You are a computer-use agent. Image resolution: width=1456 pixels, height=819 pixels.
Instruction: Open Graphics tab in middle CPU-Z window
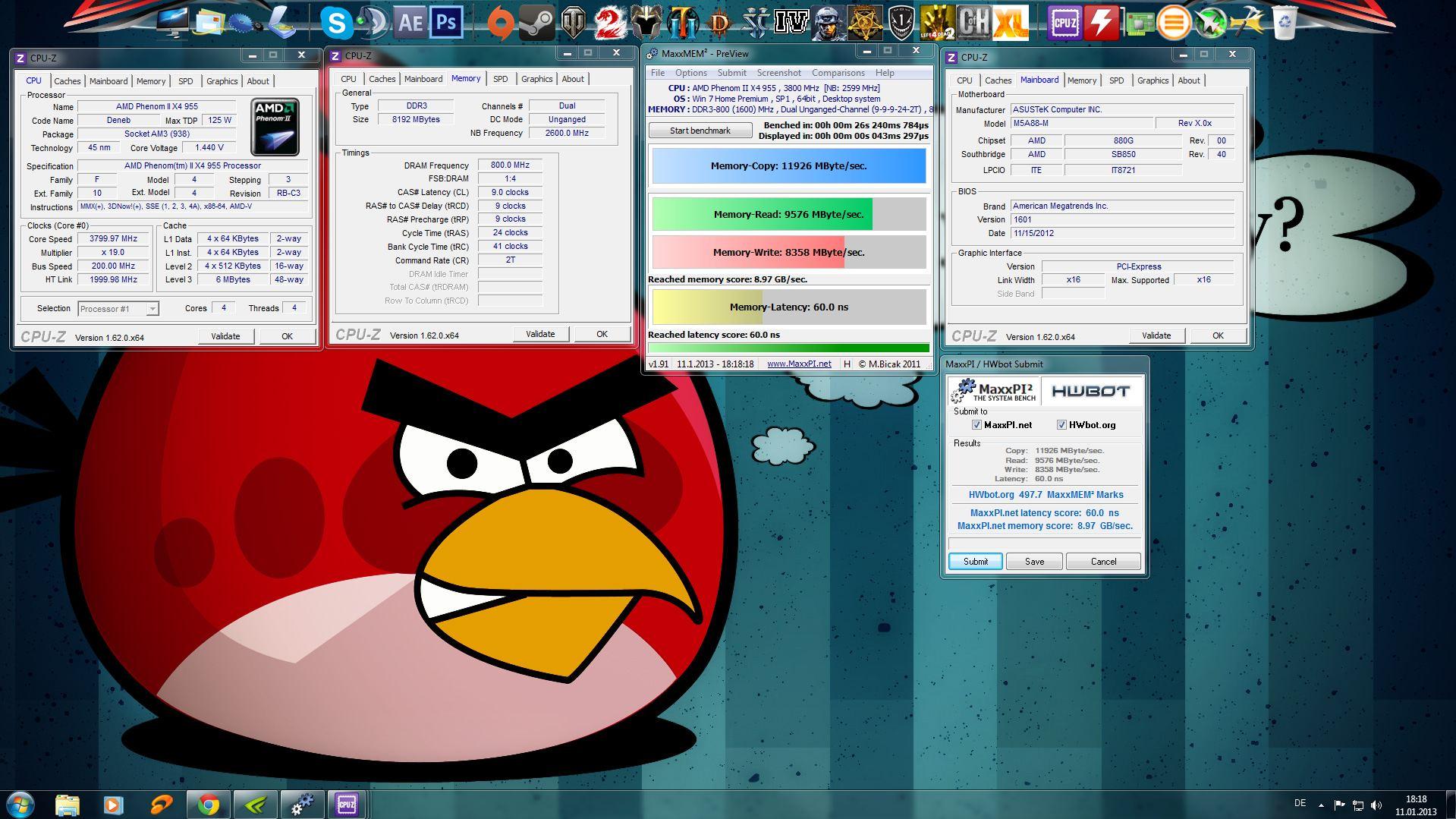pyautogui.click(x=536, y=79)
